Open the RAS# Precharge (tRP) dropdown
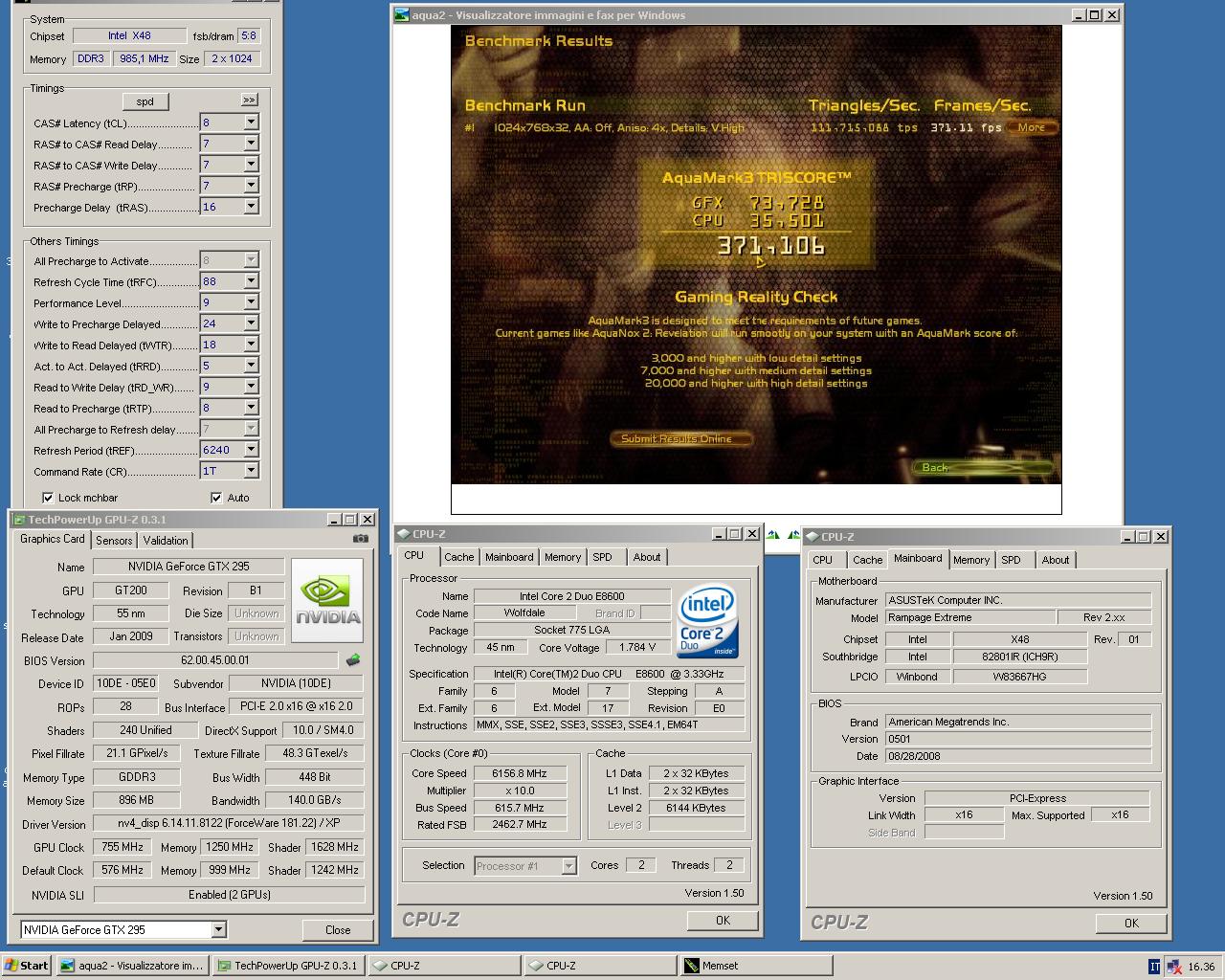Viewport: 1225px width, 980px height. pos(251,186)
